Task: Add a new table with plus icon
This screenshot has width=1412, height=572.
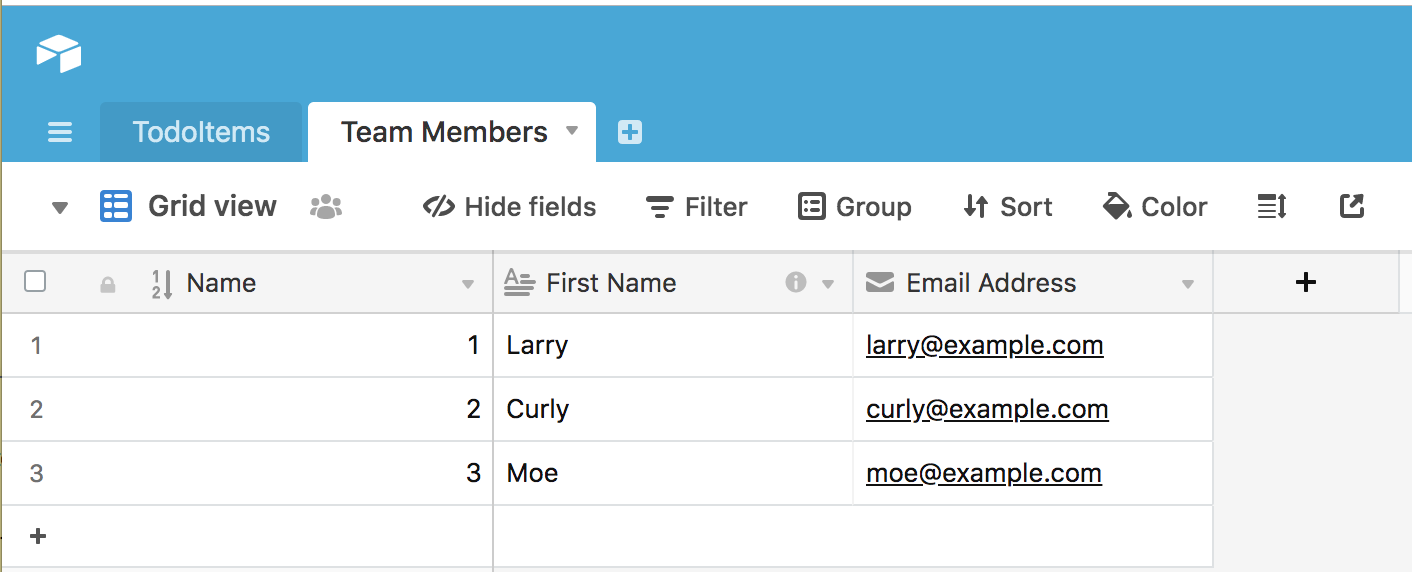Action: [x=630, y=132]
